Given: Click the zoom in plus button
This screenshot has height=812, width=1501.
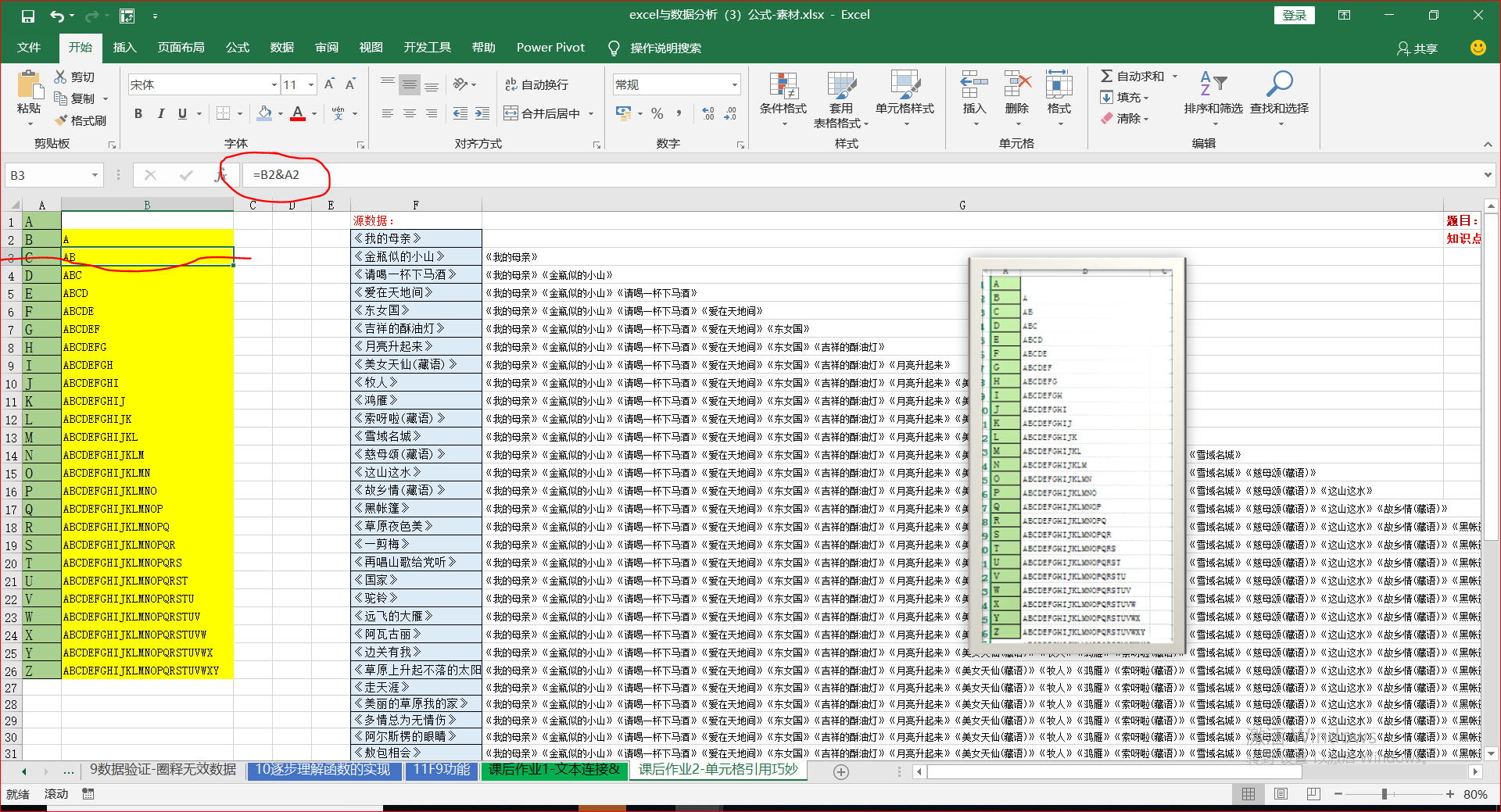Looking at the screenshot, I should [1450, 794].
